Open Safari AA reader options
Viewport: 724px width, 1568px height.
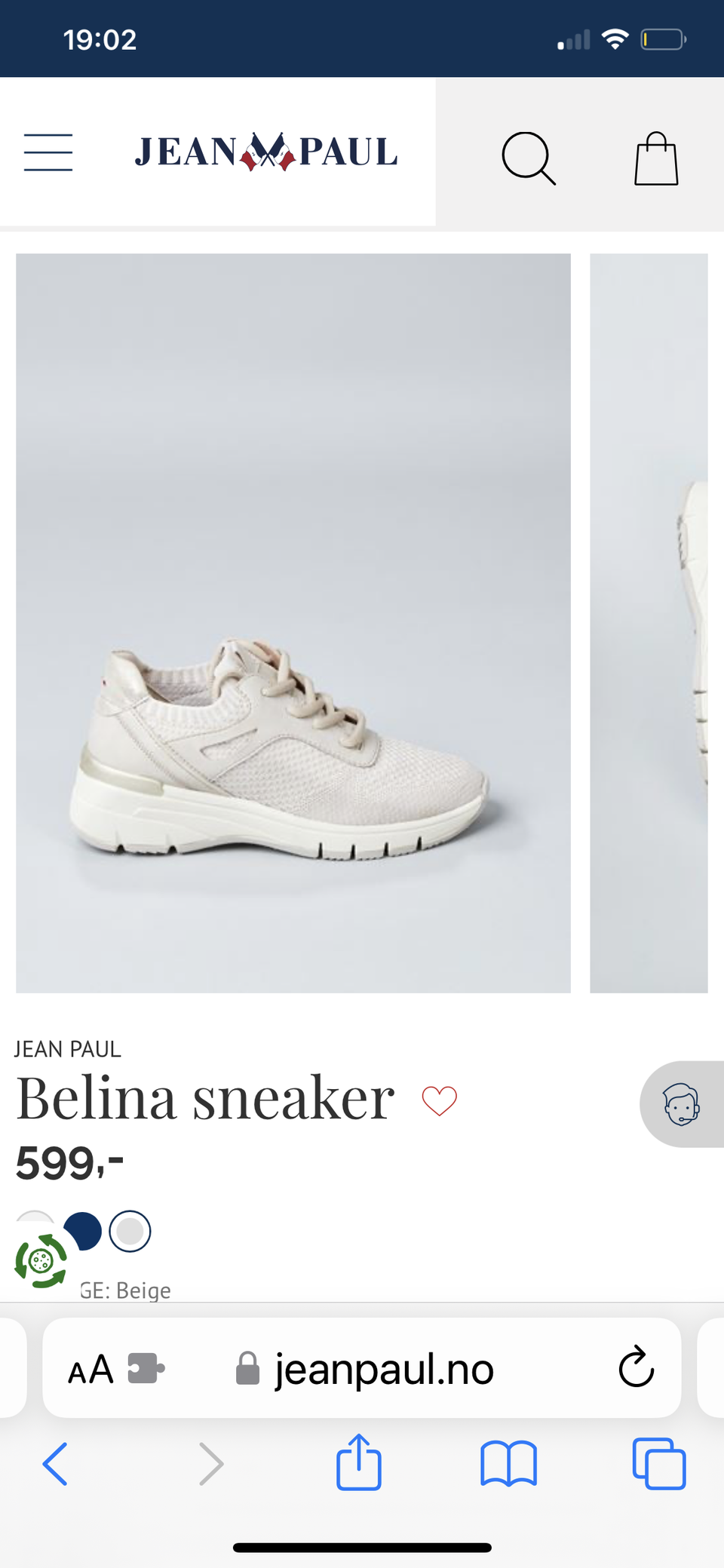(x=90, y=1369)
